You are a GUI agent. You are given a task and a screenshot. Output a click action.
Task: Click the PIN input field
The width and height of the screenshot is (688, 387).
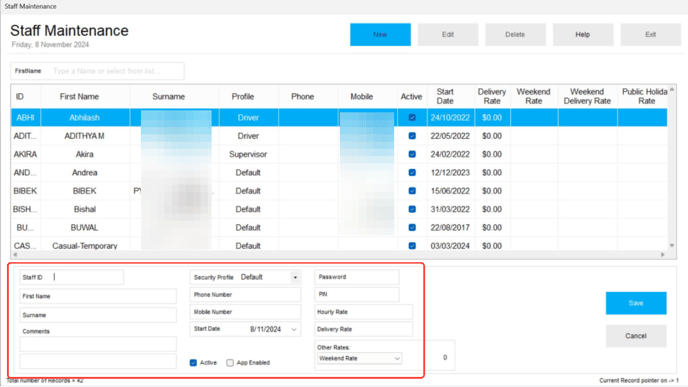coord(357,294)
